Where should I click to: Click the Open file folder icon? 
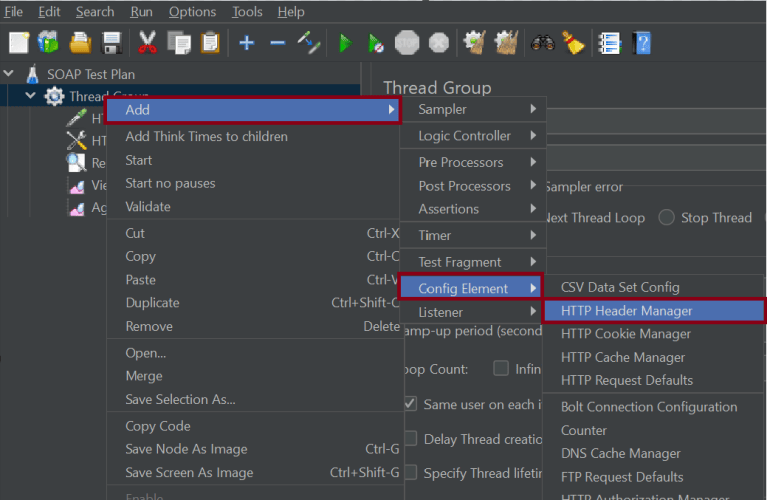(x=80, y=43)
